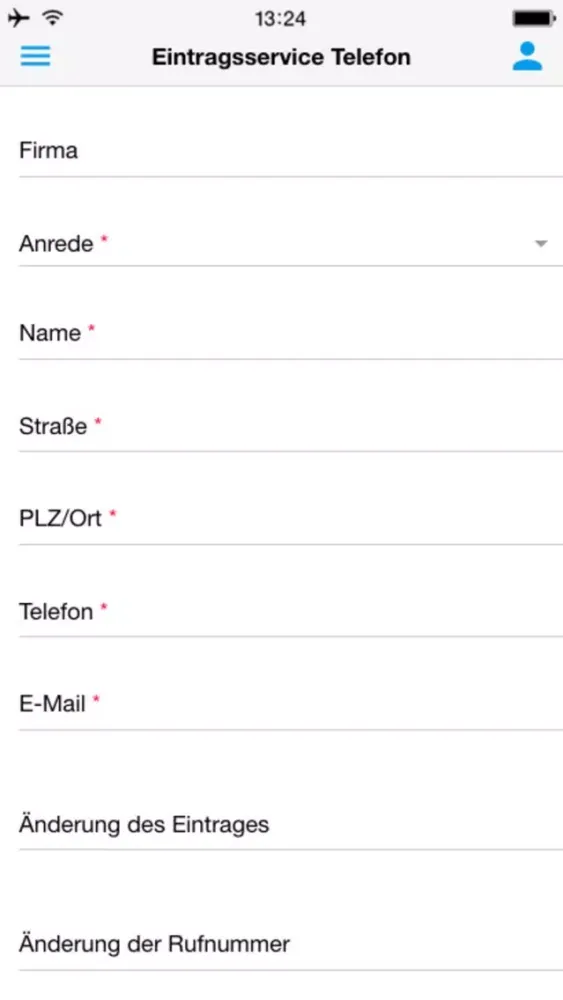
Task: Focus the Telefon input field
Action: pyautogui.click(x=291, y=612)
